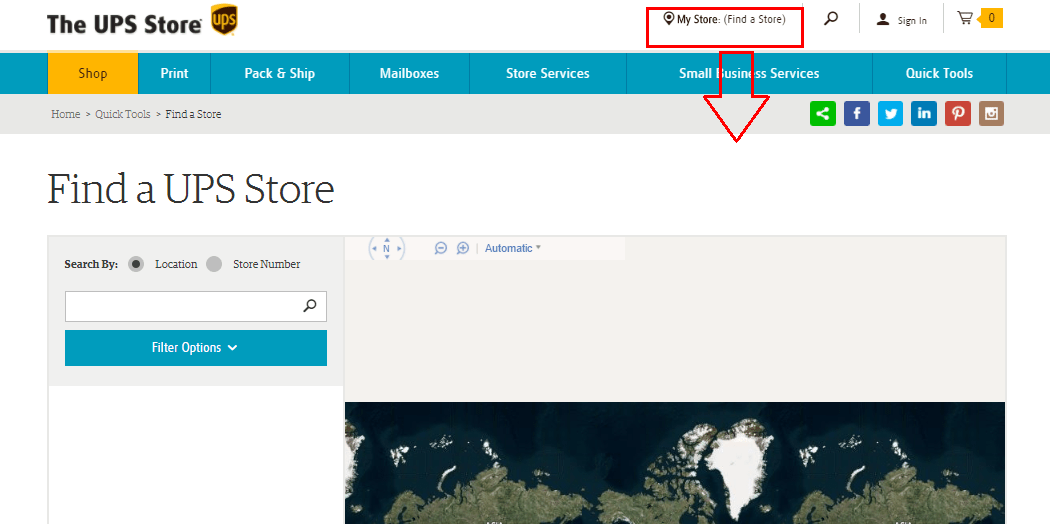Select the Store Number radio button
1050x524 pixels.
point(214,264)
